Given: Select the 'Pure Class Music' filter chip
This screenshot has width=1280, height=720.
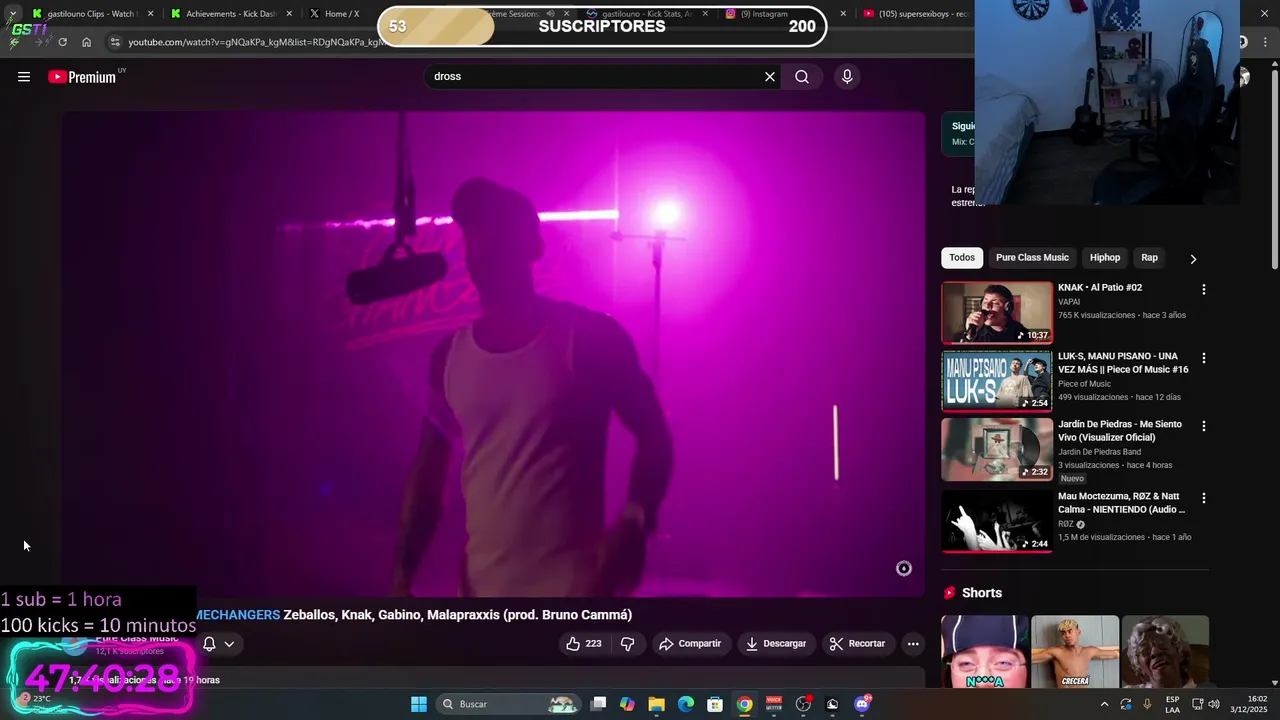Looking at the screenshot, I should pos(1032,258).
